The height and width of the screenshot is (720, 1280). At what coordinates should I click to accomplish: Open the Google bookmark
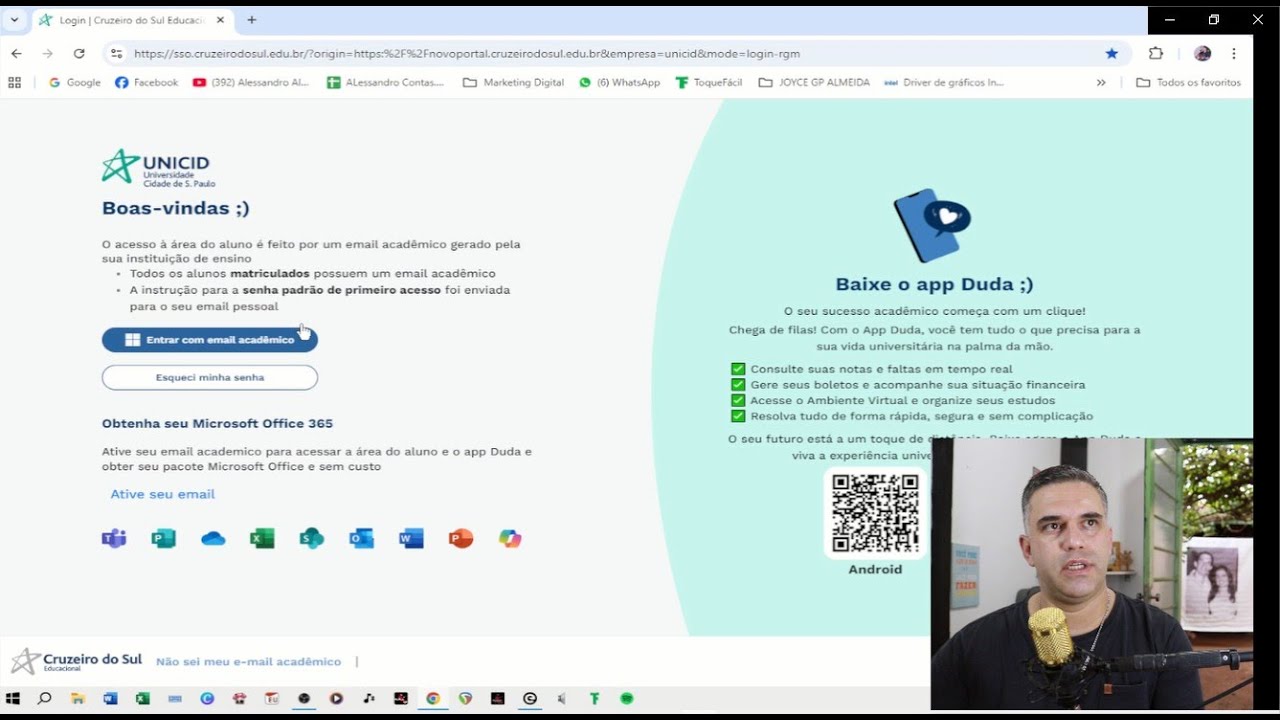coord(74,82)
